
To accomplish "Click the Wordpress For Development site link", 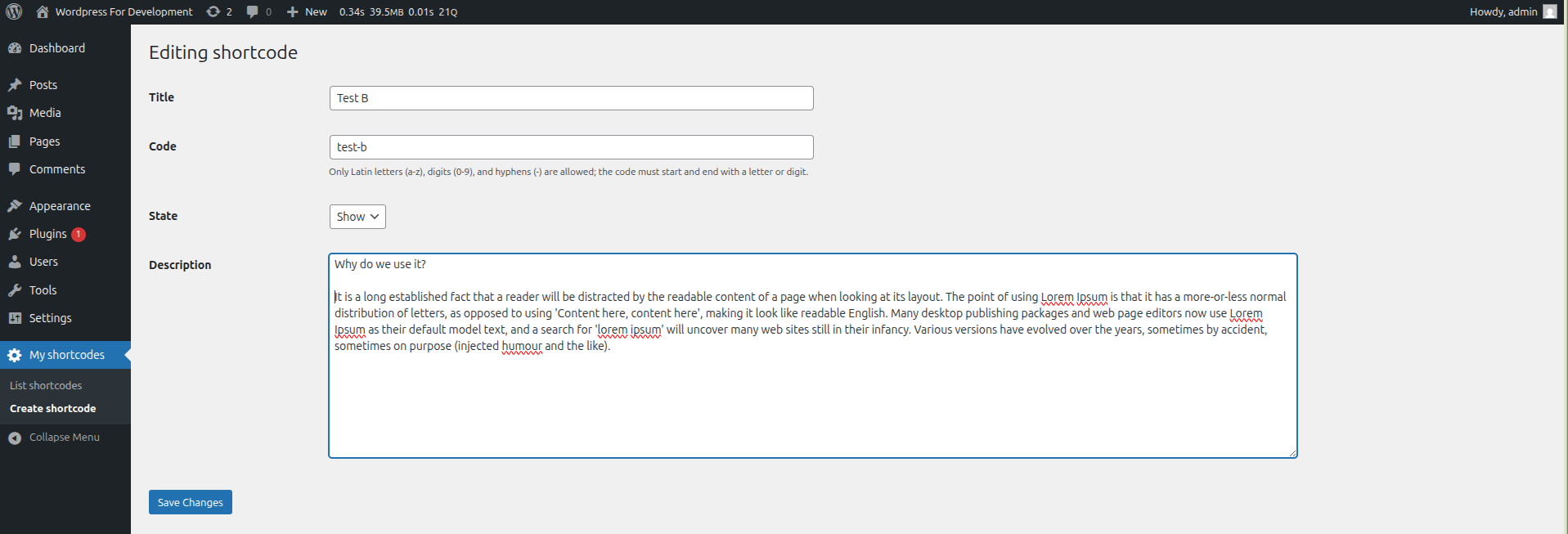I will pos(124,11).
